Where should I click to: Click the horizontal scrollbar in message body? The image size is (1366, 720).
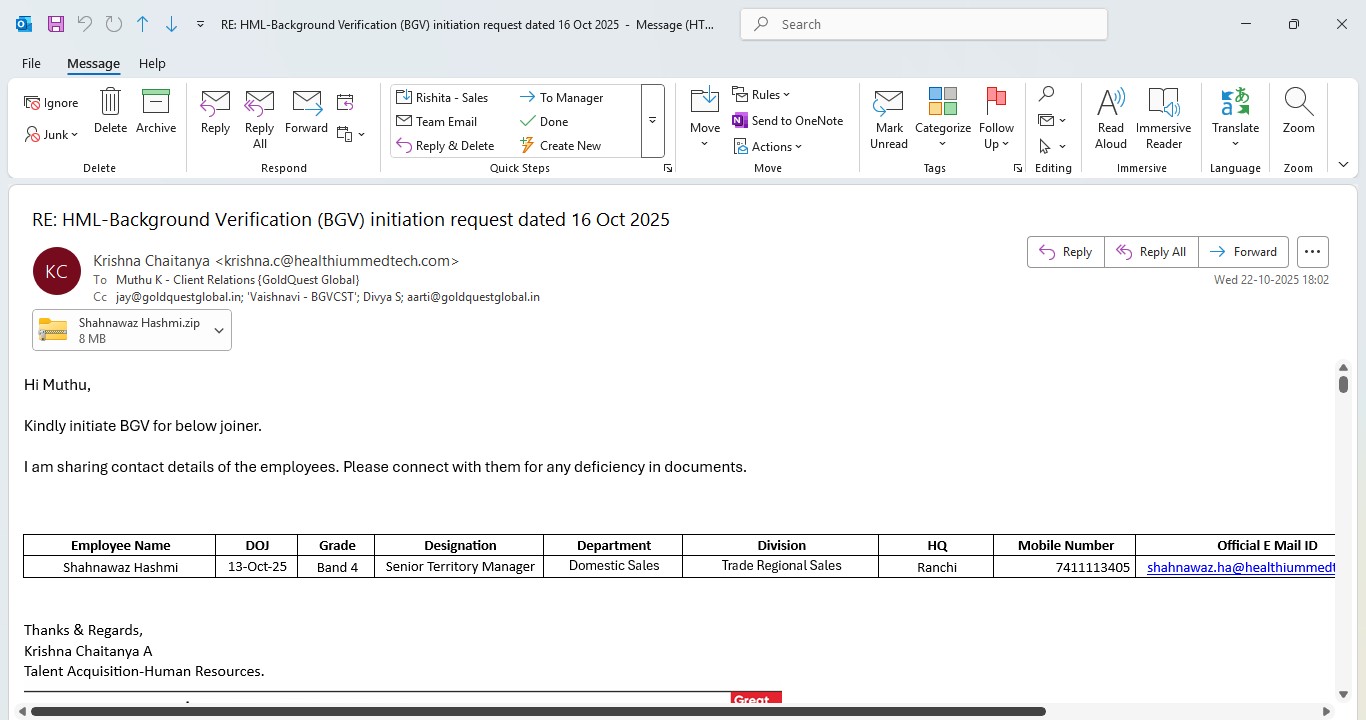pos(538,712)
